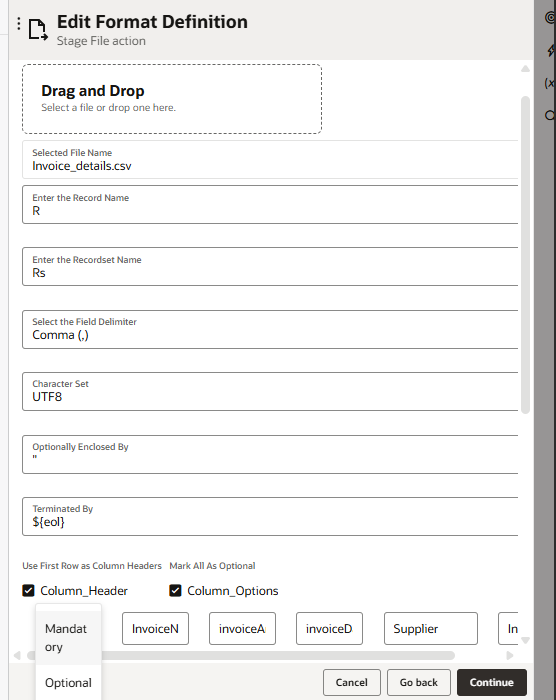
Task: Click the Continue button
Action: (x=492, y=682)
